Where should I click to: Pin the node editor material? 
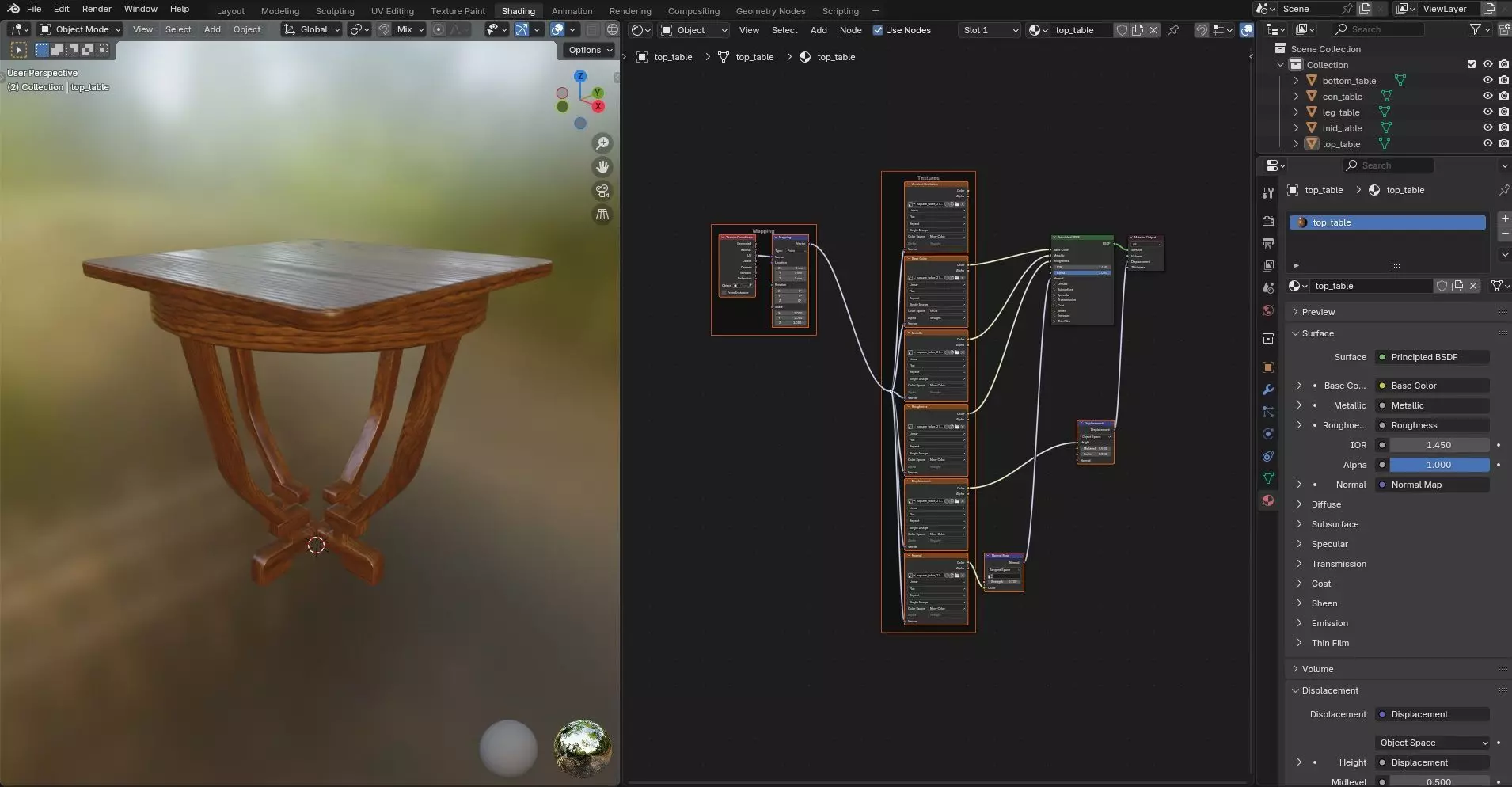click(1173, 30)
